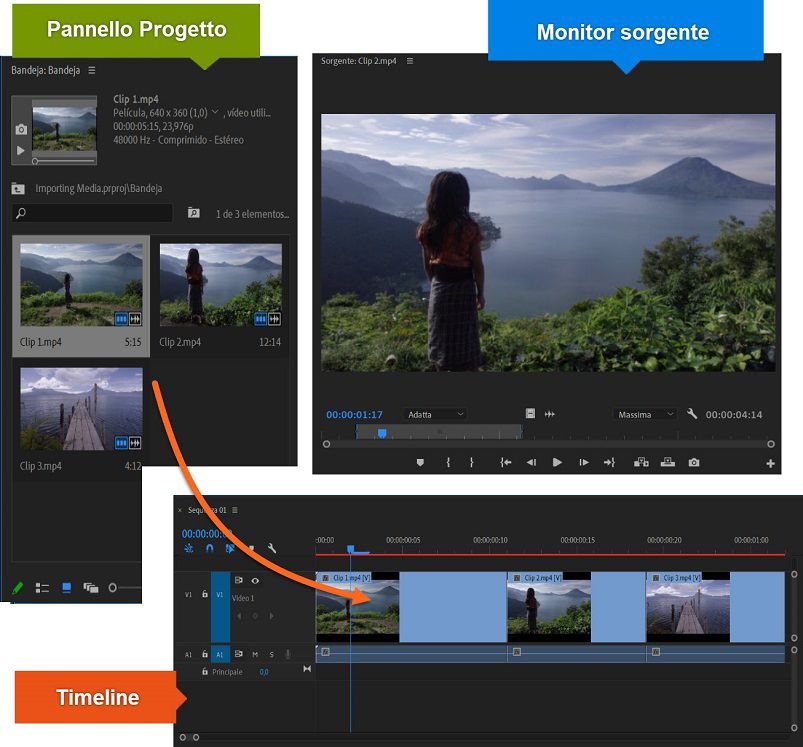
Task: Select the Clip 1.mp4 thumbnail
Action: [x=81, y=285]
